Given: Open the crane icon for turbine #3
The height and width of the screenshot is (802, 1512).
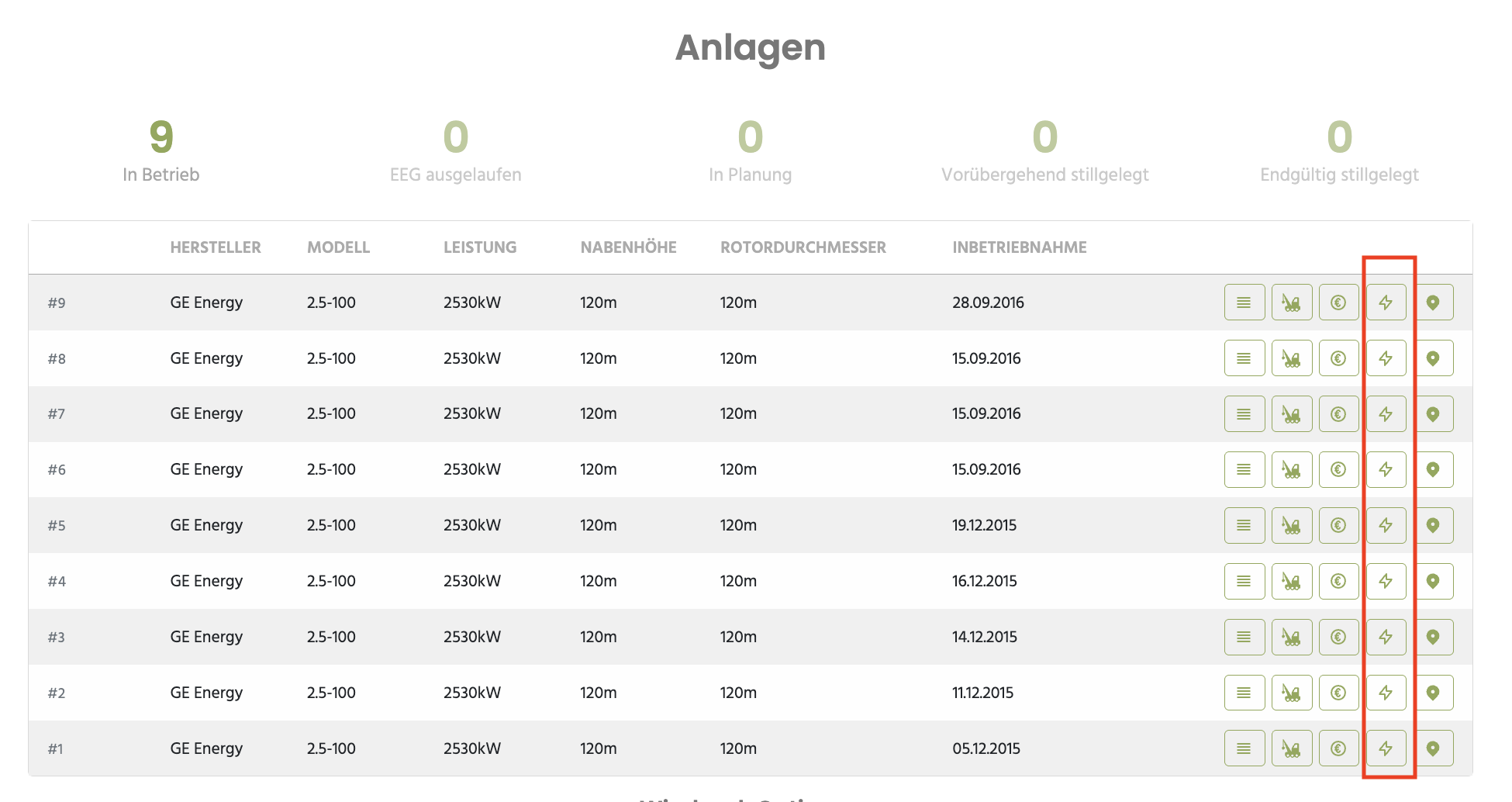Looking at the screenshot, I should point(1292,637).
